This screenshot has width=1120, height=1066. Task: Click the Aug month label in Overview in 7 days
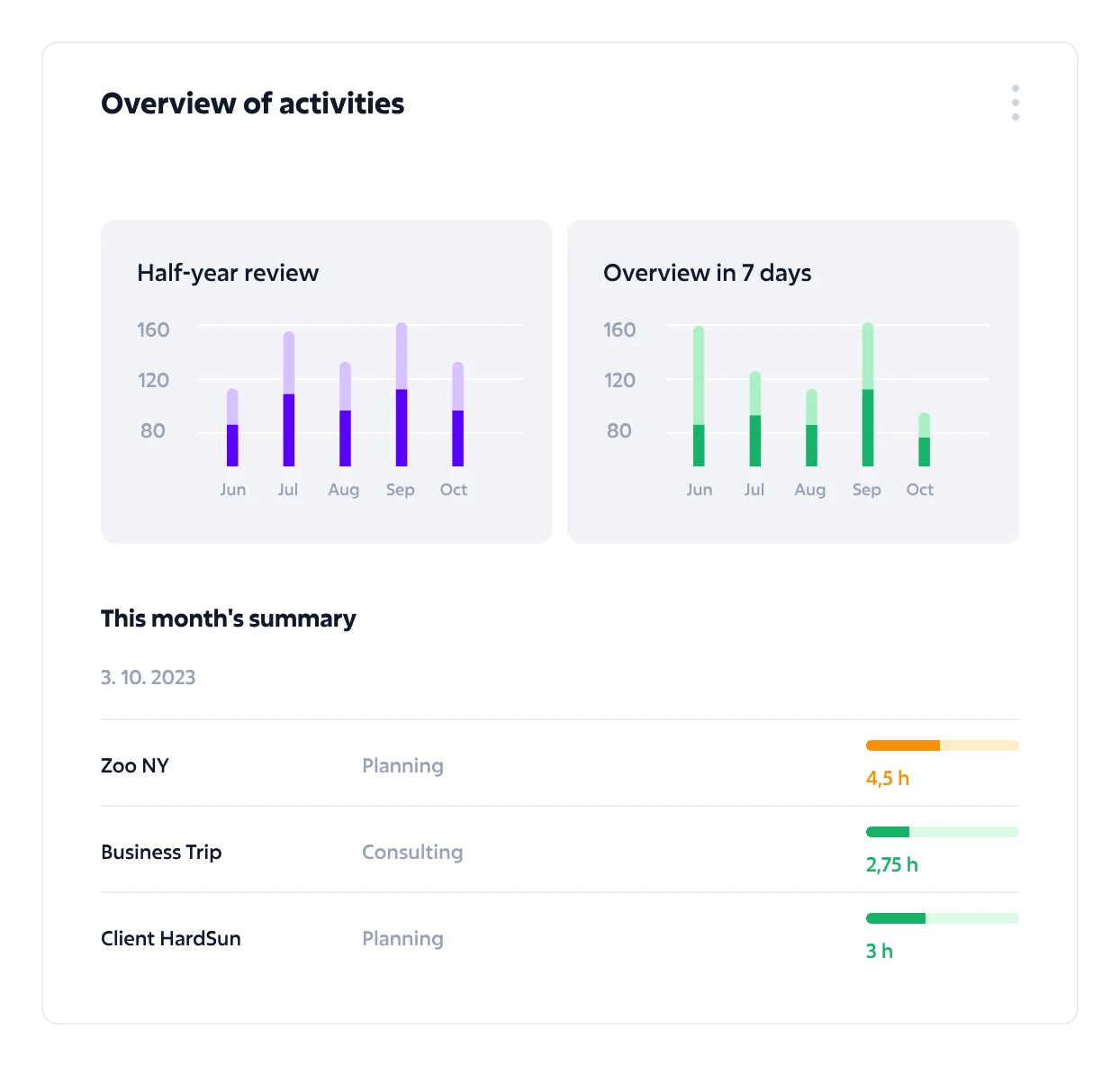coord(810,490)
